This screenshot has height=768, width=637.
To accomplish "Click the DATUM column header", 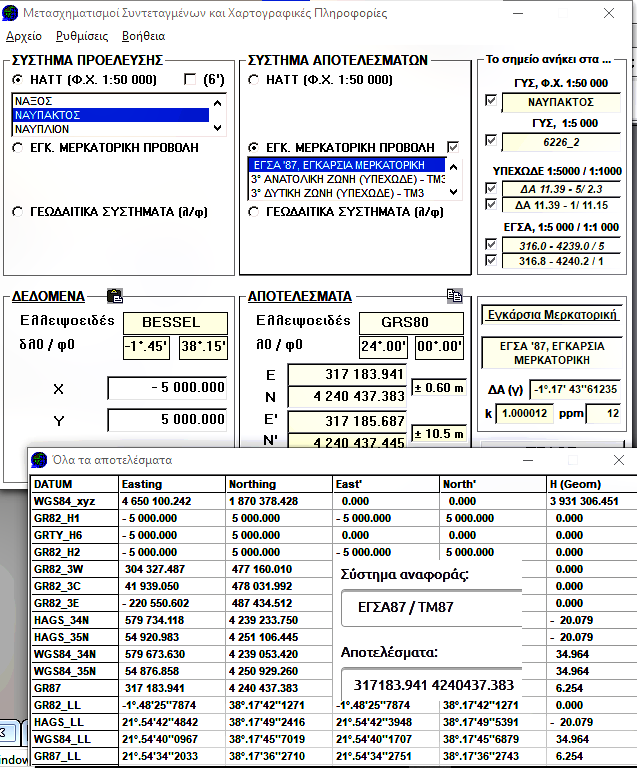I will (74, 484).
